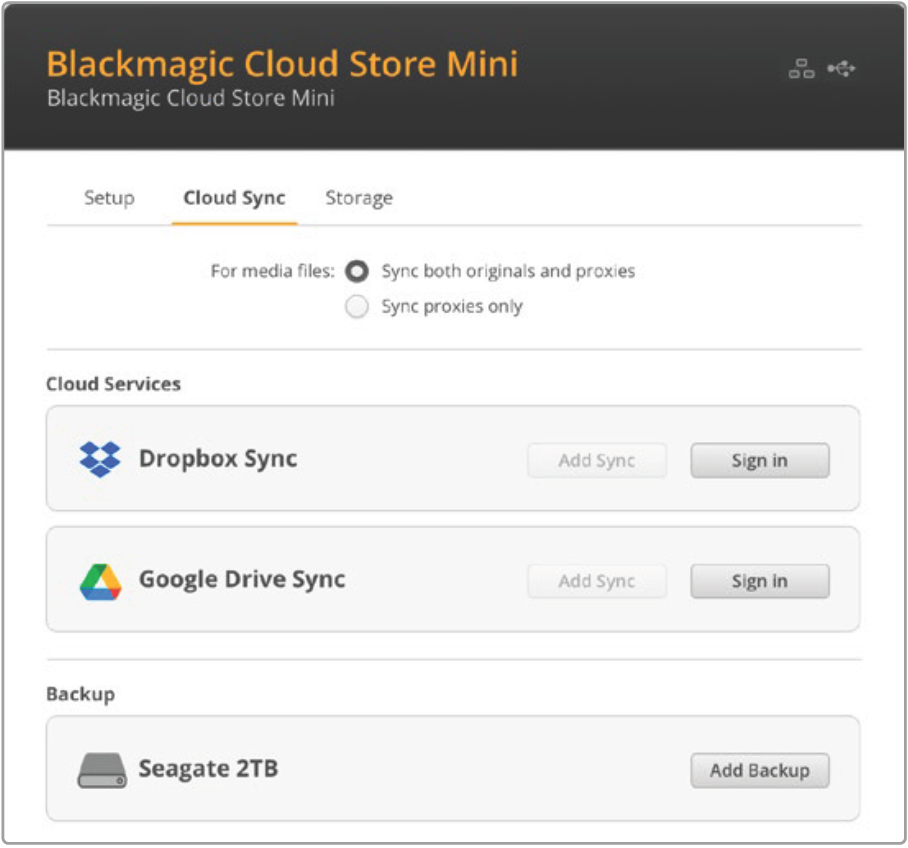Image resolution: width=908 pixels, height=848 pixels.
Task: Click the Blackmagic Cloud Store Mini title
Action: pos(282,64)
